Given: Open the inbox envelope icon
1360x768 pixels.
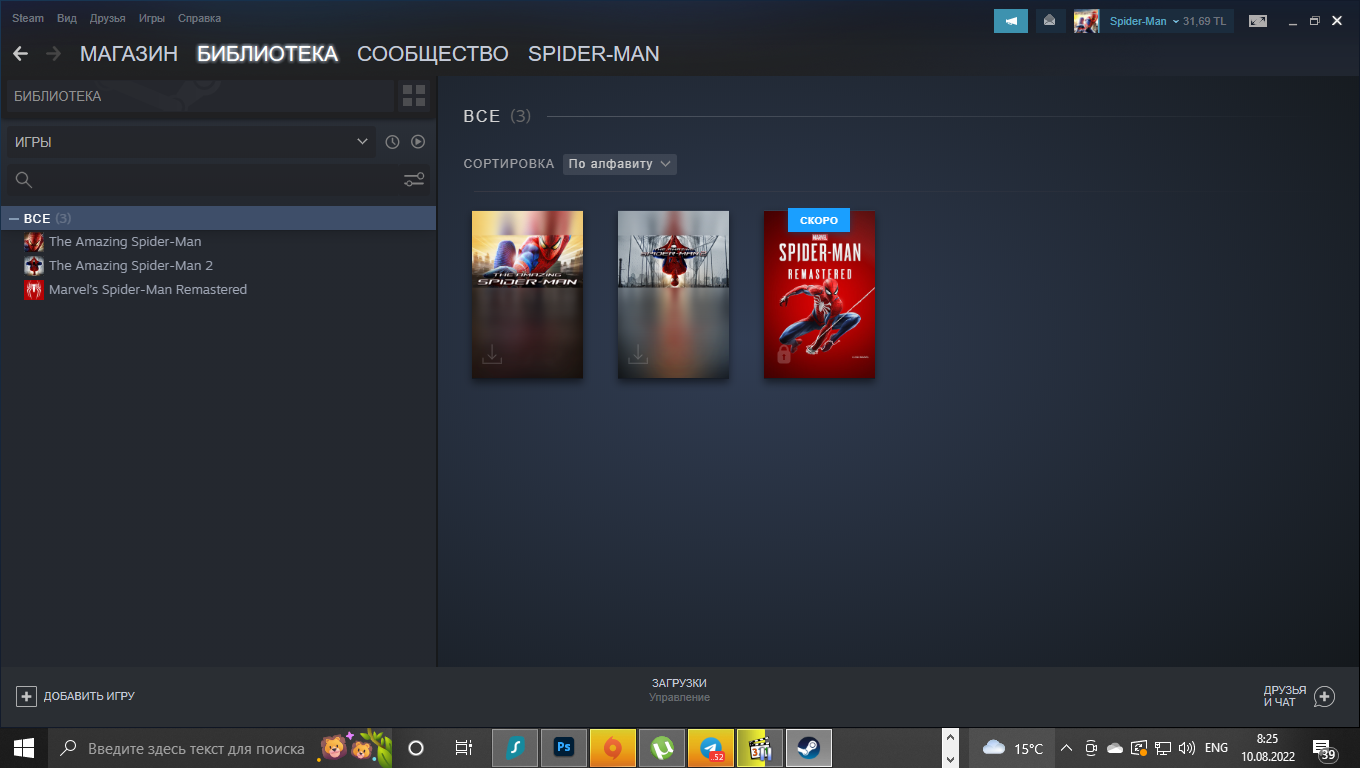Looking at the screenshot, I should pyautogui.click(x=1049, y=21).
